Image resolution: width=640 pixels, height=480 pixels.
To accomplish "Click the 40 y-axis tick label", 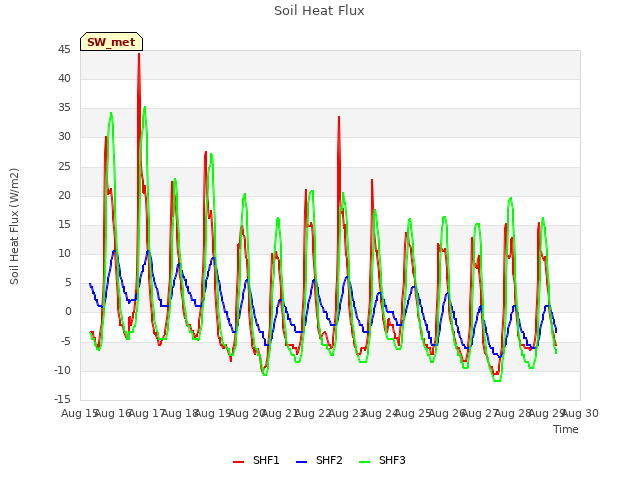I will coord(64,78).
